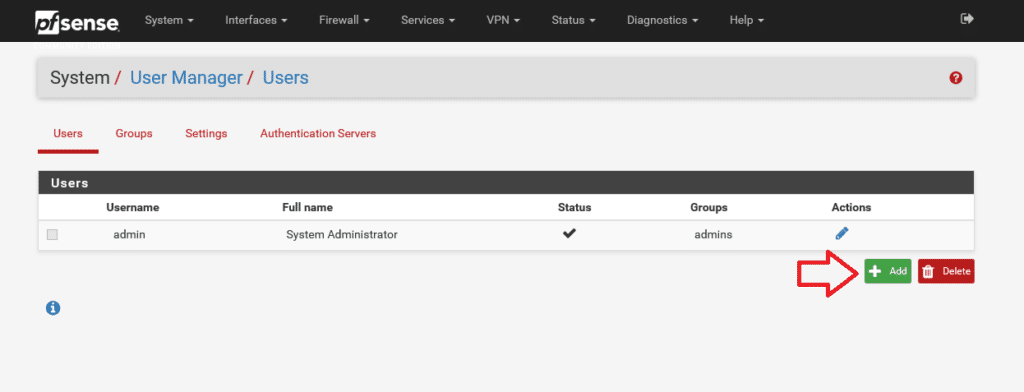Open the Help dropdown menu
This screenshot has width=1024, height=392.
746,20
